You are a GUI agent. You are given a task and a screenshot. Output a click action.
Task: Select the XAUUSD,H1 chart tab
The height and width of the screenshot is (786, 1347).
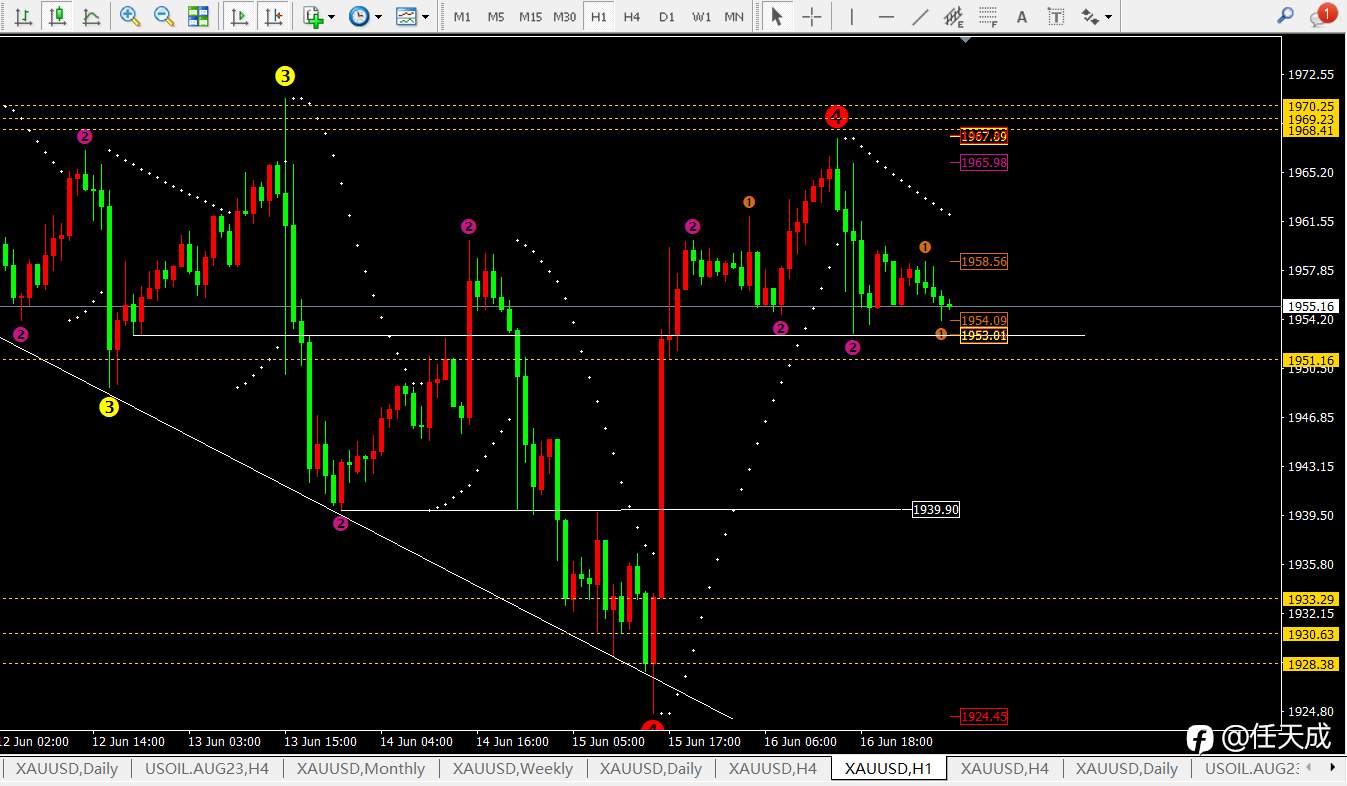click(x=889, y=769)
